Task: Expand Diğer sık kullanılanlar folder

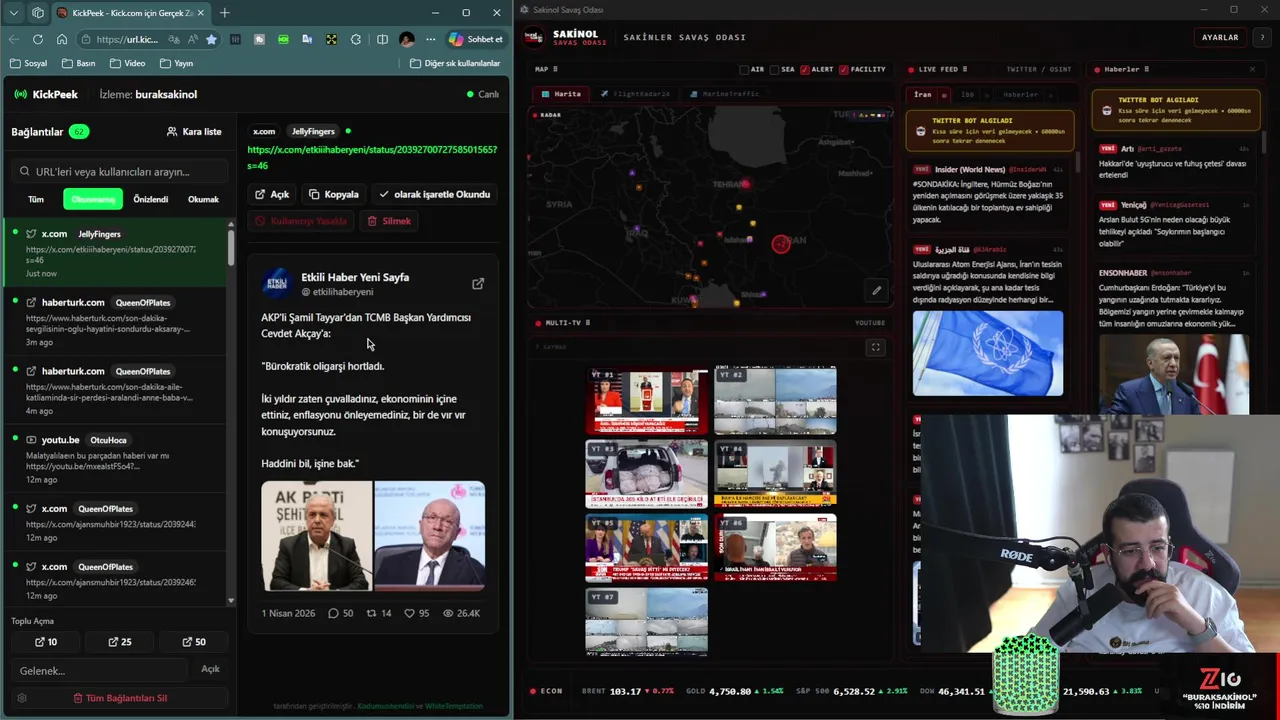Action: click(x=455, y=63)
